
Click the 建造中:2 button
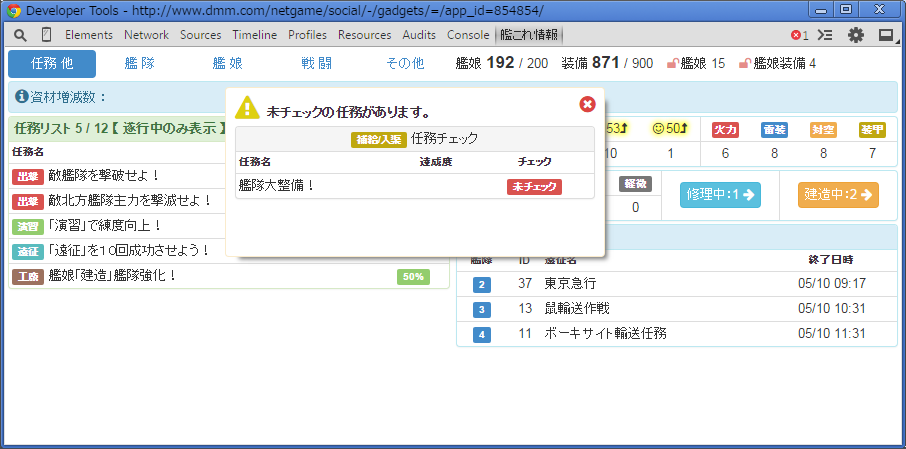point(838,195)
